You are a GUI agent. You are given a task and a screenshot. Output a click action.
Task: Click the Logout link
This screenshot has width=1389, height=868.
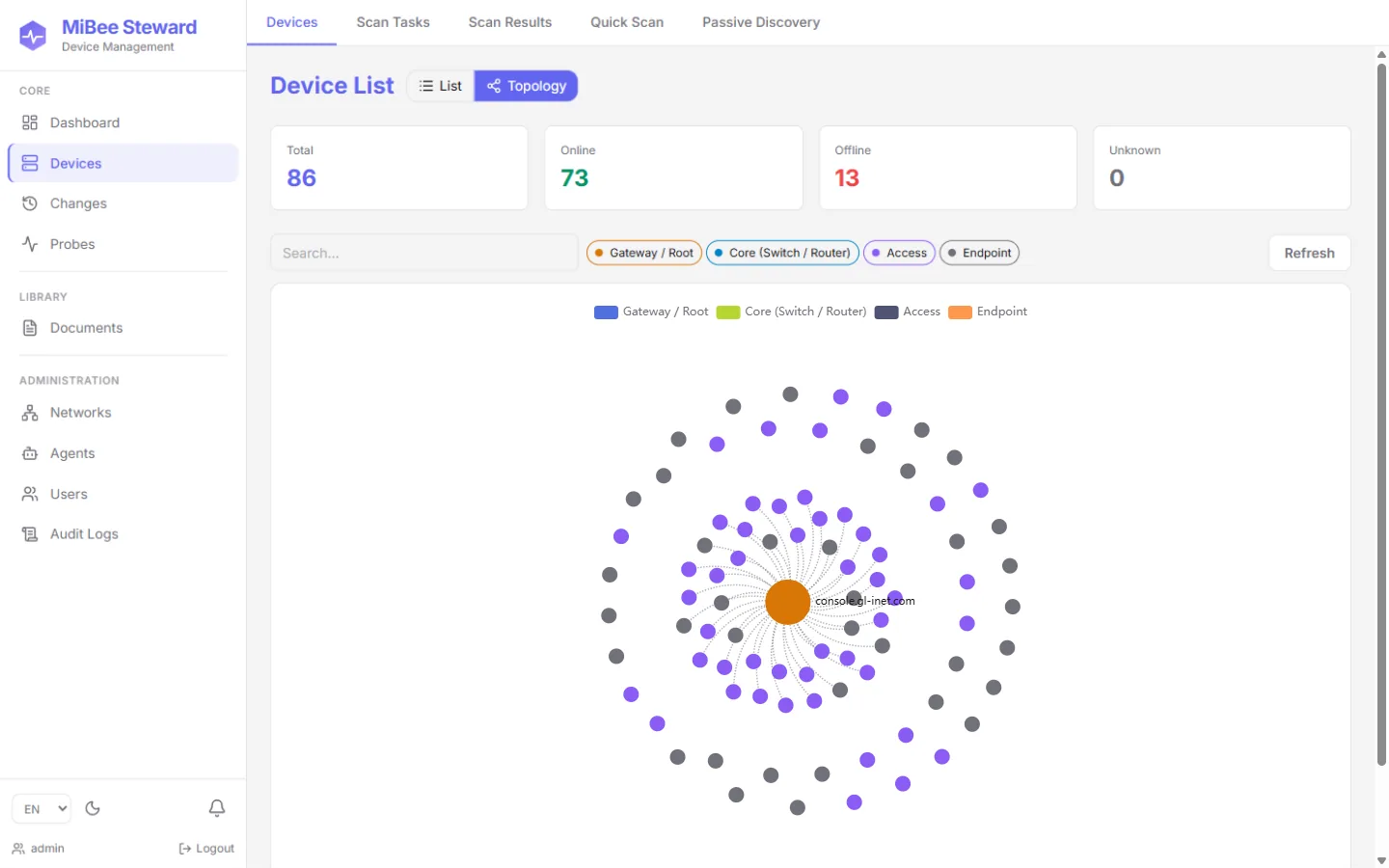coord(206,849)
